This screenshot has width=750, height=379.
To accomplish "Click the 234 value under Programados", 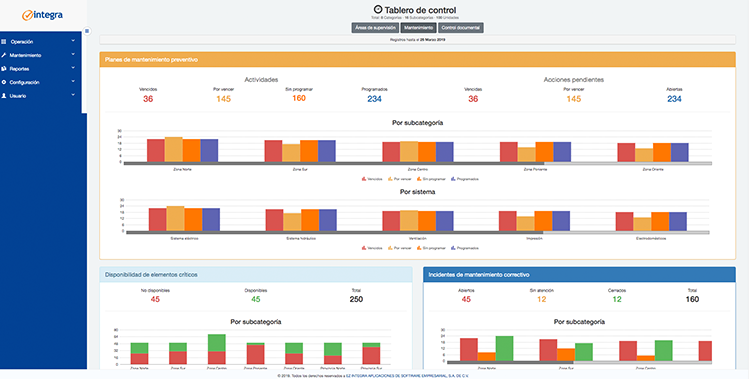I will click(375, 99).
